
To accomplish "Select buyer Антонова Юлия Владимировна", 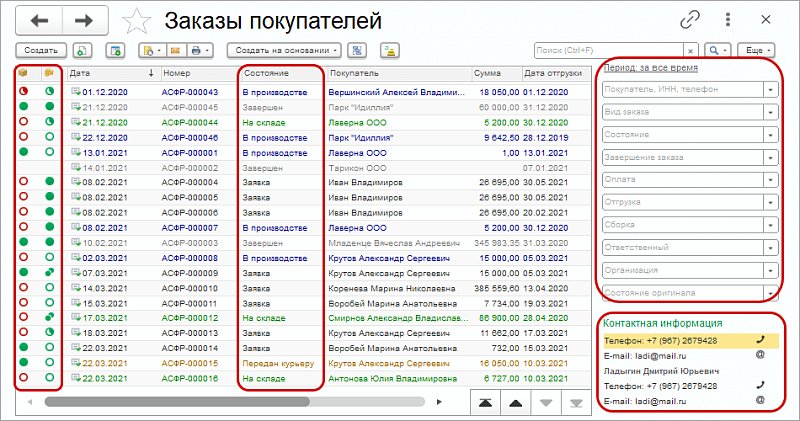I will 392,379.
